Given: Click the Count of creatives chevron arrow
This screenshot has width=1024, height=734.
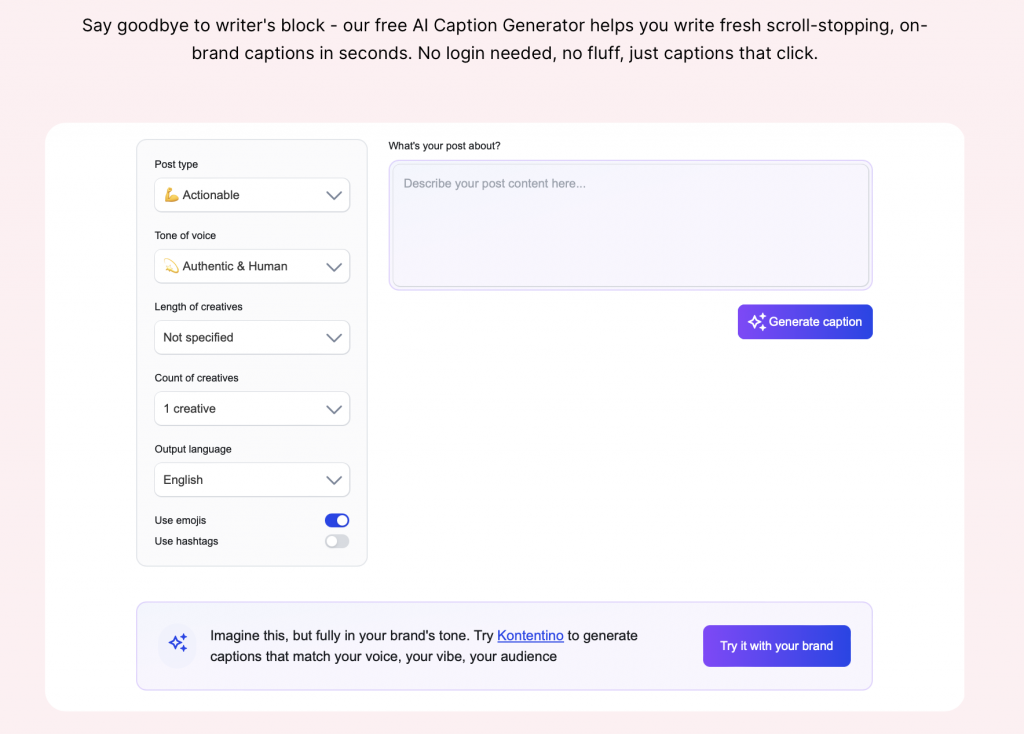Looking at the screenshot, I should pos(334,409).
